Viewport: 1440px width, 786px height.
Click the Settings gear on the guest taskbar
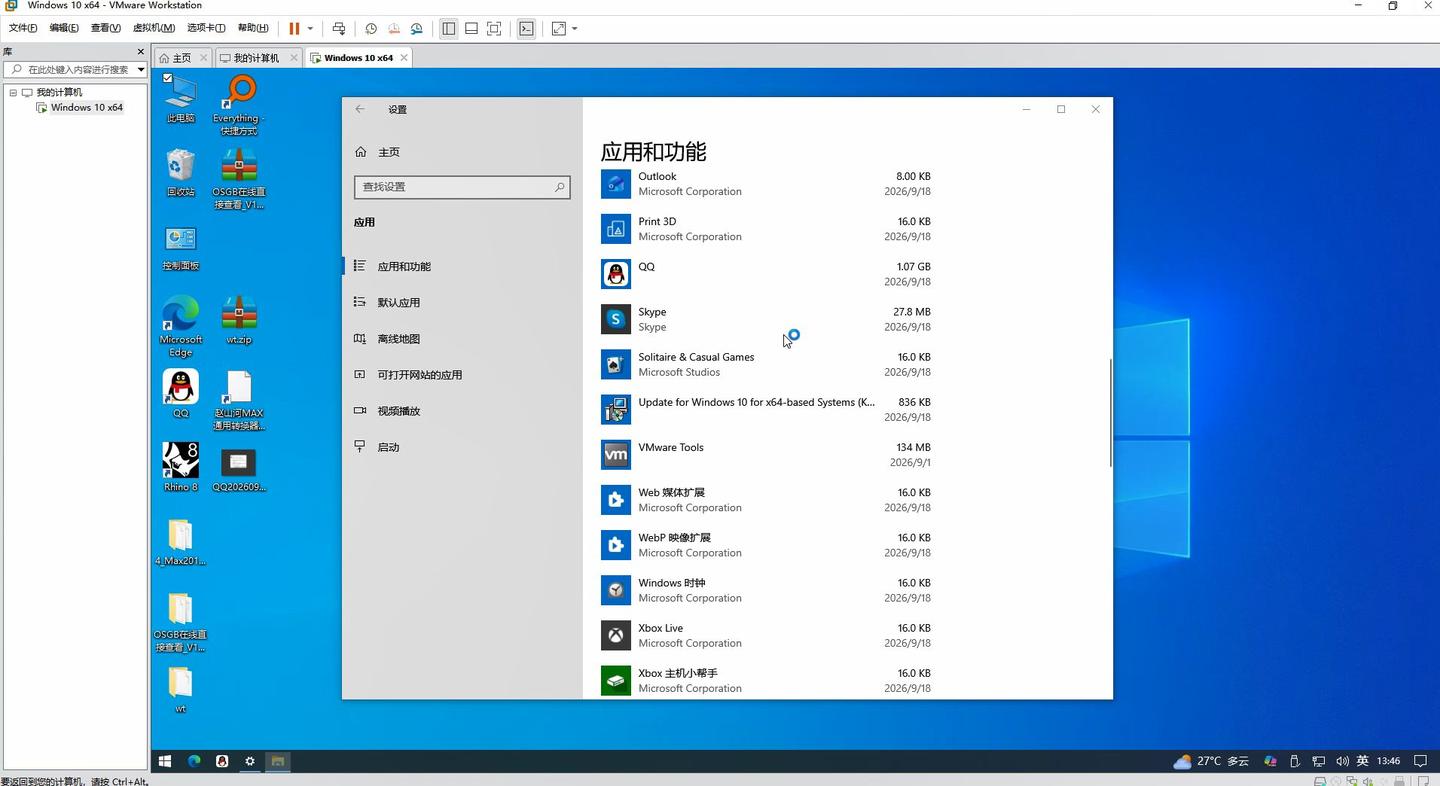point(250,761)
